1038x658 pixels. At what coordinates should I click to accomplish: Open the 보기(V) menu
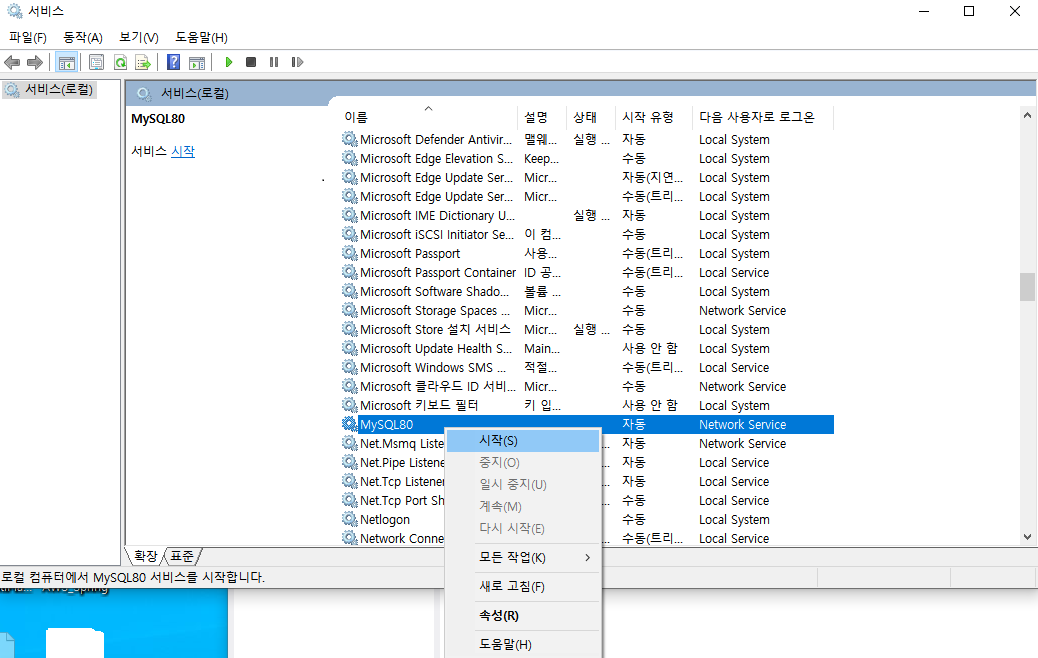tap(139, 38)
